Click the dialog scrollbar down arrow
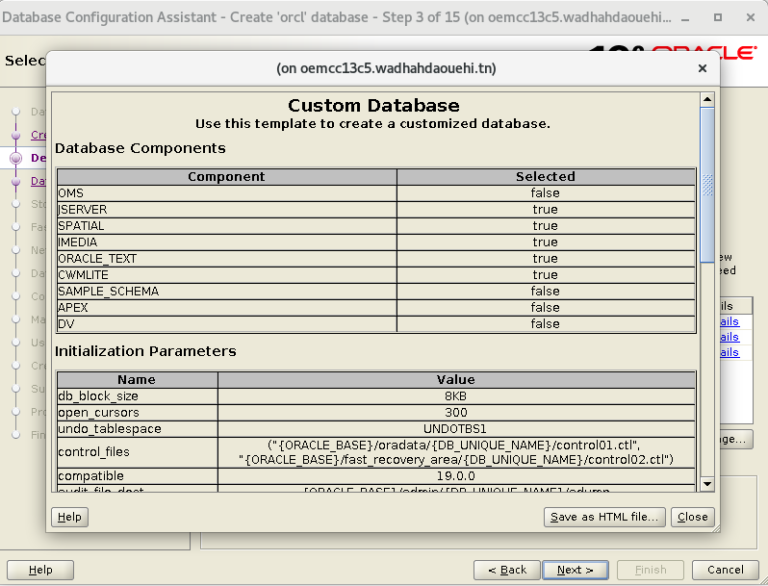Image resolution: width=768 pixels, height=586 pixels. click(x=707, y=484)
